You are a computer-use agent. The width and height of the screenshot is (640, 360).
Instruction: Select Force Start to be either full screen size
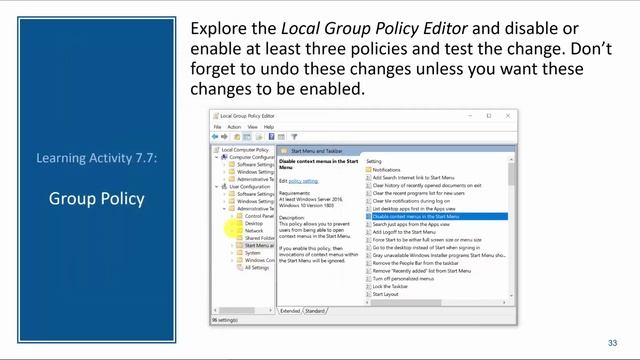(x=427, y=240)
